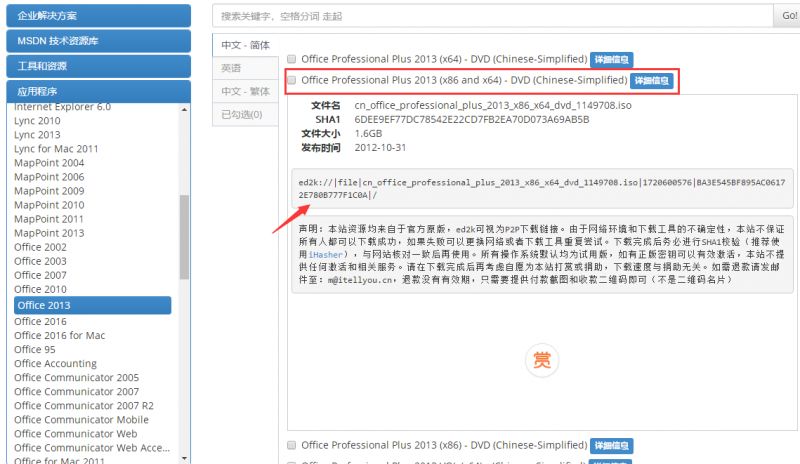Viewport: 800px width, 464px height.
Task: Select MapPoint 2009 in the list
Action: point(49,191)
